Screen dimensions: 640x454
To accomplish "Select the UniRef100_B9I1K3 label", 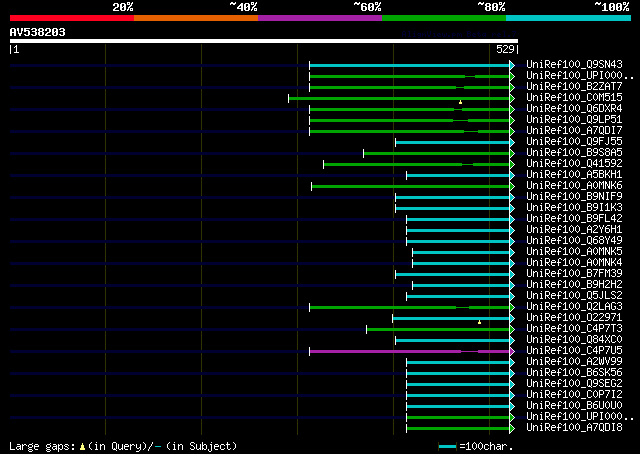I will (x=574, y=208).
